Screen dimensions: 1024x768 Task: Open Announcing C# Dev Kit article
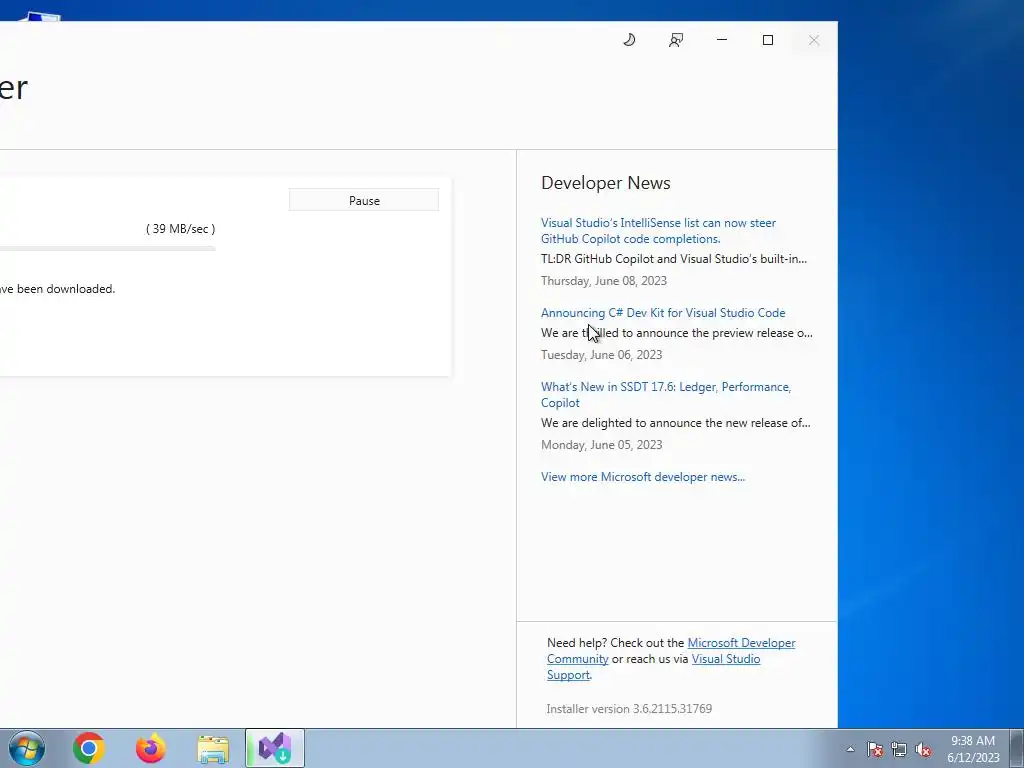pyautogui.click(x=663, y=313)
